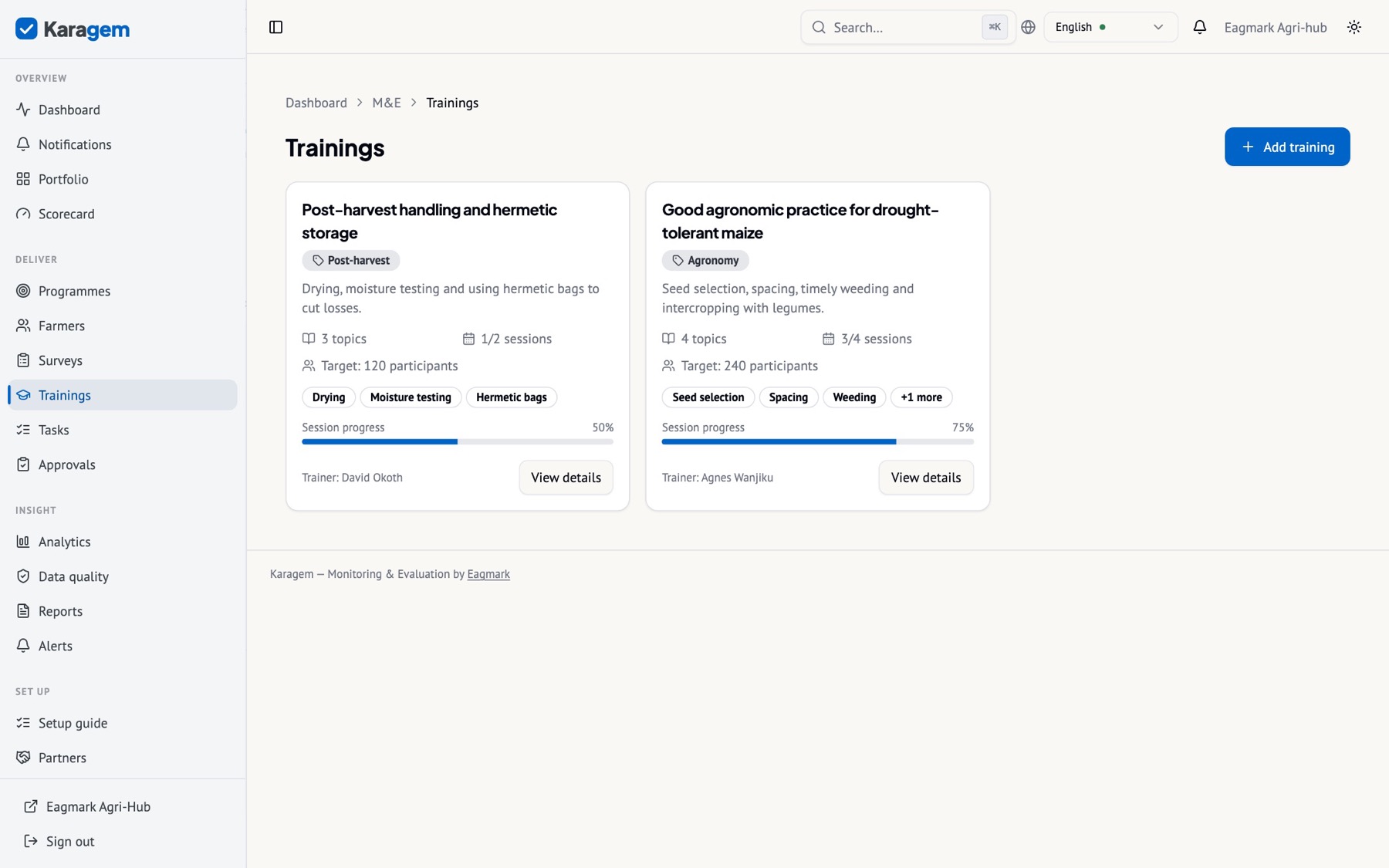
Task: View details of drought-tolerant maize training
Action: point(926,478)
